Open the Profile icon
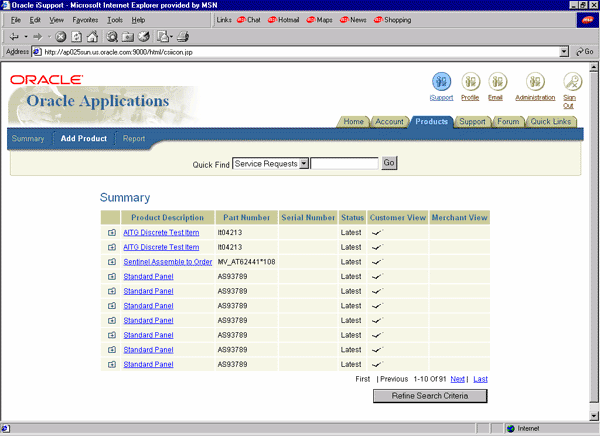Screen dimensions: 600x436 click(470, 82)
